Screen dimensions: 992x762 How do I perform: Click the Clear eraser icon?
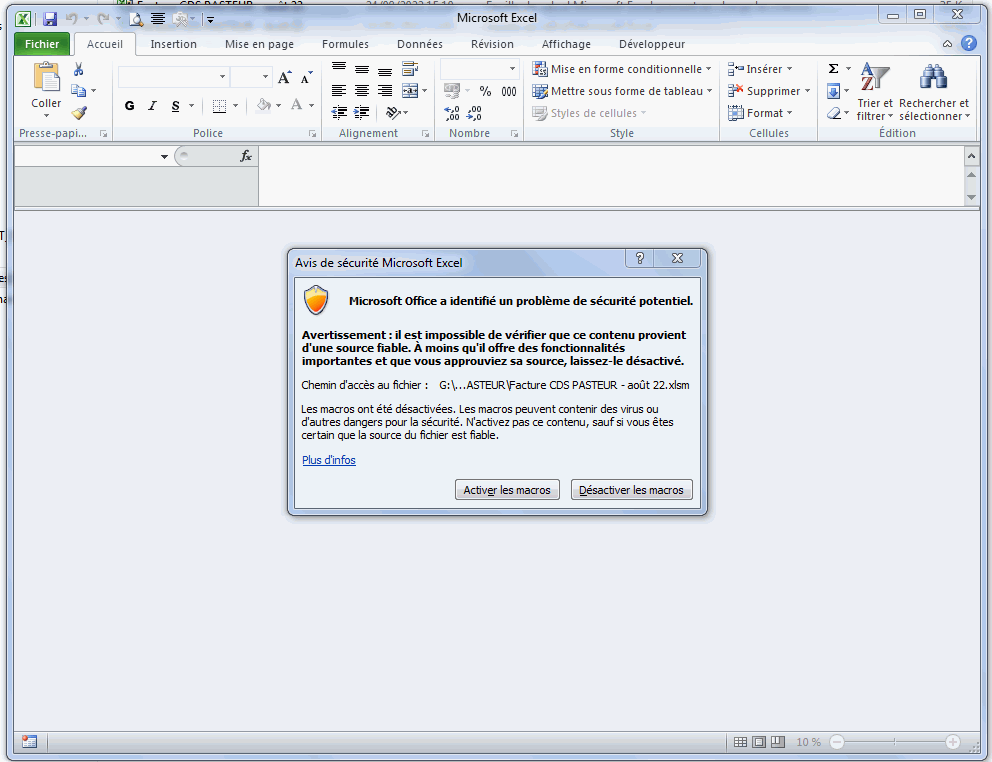tap(833, 113)
